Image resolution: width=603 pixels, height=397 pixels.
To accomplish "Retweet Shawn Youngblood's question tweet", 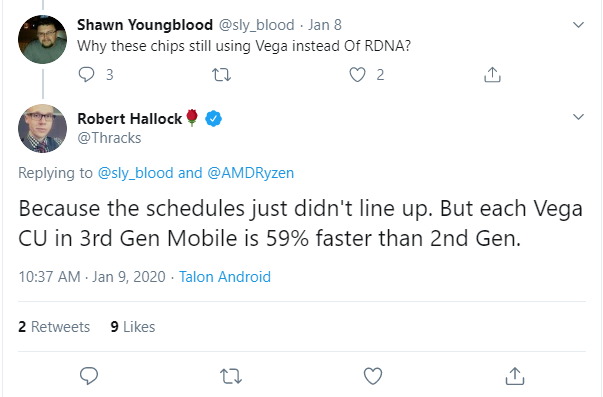I will (222, 75).
